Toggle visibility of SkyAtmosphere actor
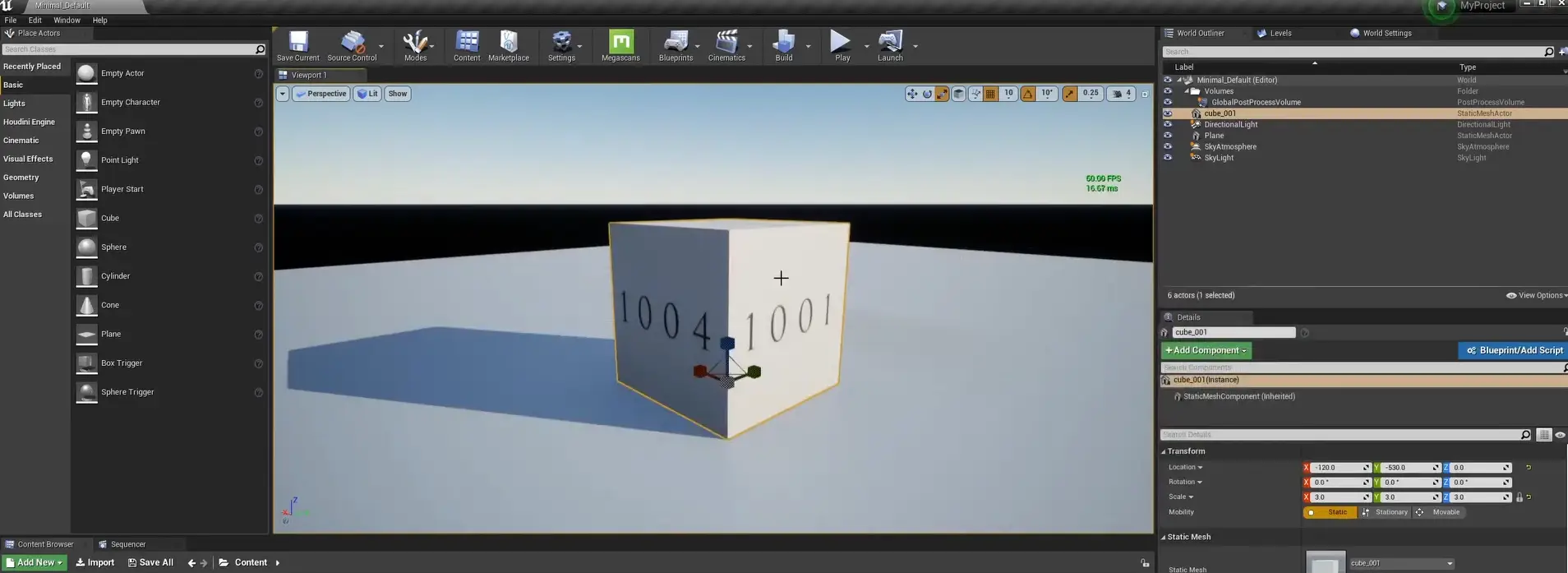The width and height of the screenshot is (1568, 573). tap(1168, 147)
